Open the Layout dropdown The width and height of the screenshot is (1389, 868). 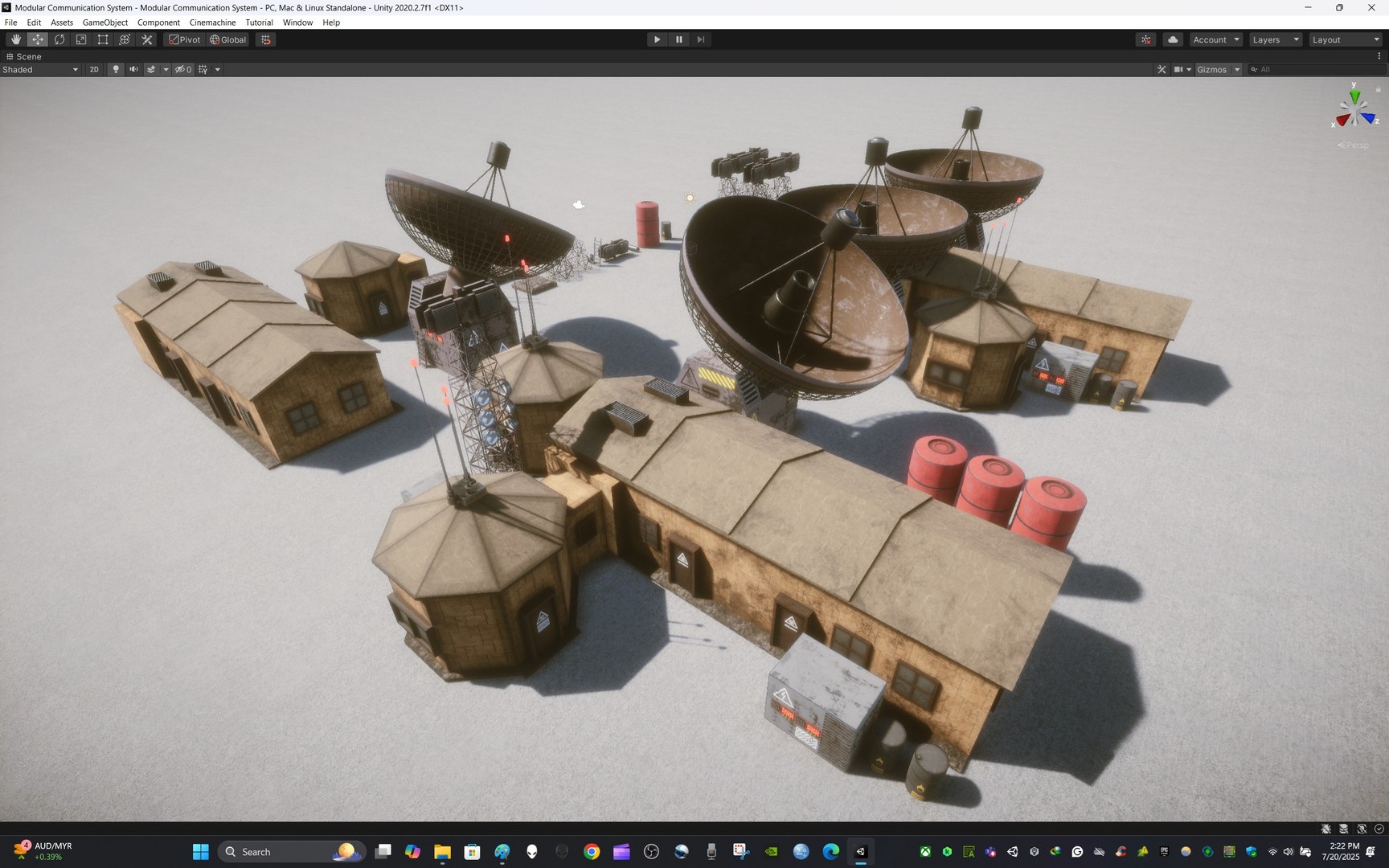coord(1346,39)
